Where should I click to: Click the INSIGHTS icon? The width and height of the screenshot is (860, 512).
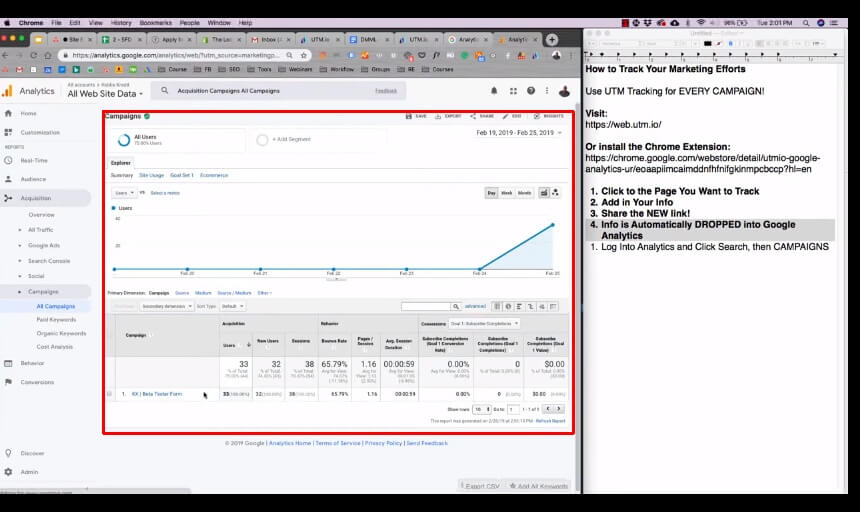click(x=536, y=116)
